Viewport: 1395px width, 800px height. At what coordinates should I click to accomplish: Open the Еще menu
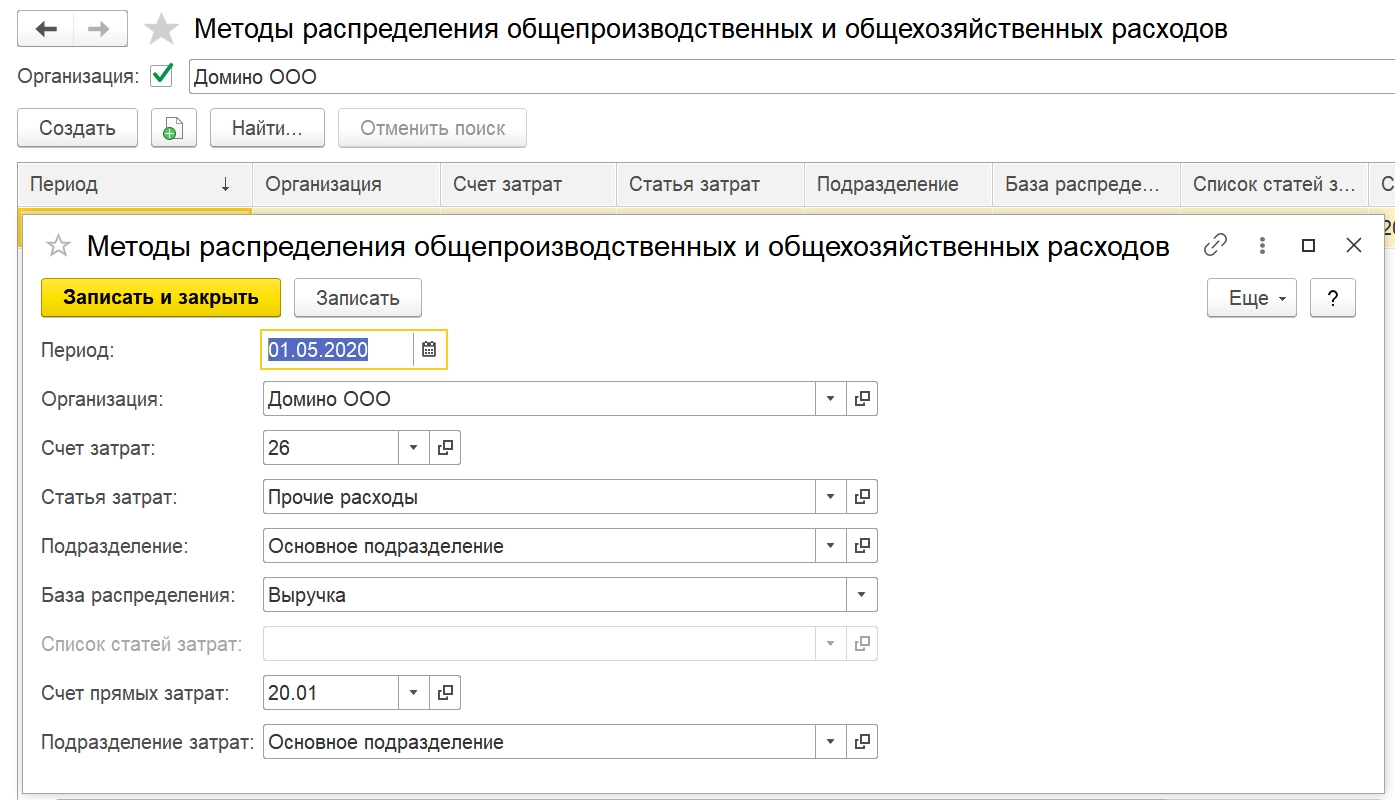click(1251, 298)
